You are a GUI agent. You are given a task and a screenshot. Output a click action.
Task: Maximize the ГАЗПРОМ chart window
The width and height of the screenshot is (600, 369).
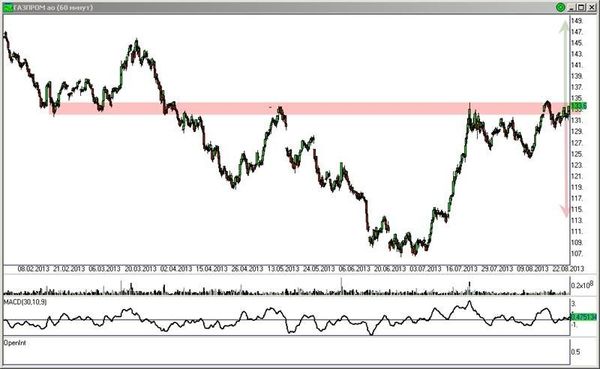tap(581, 7)
